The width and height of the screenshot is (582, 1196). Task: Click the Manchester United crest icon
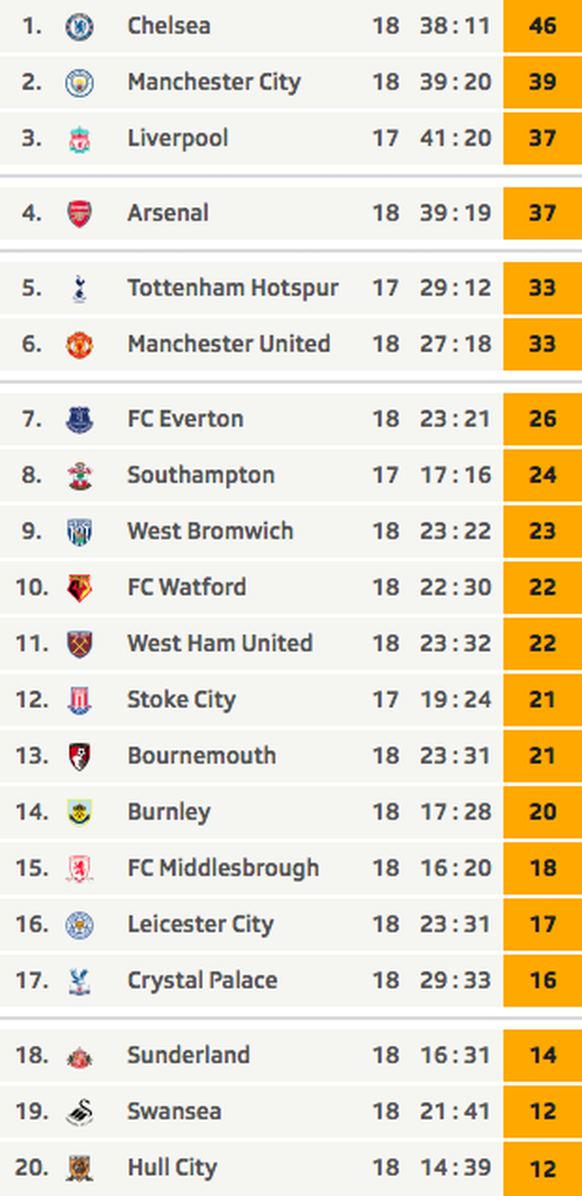click(79, 344)
